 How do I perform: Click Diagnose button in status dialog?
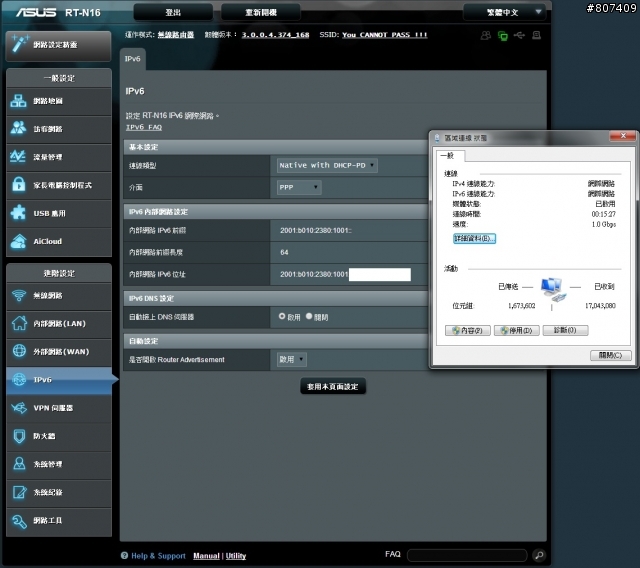click(565, 331)
